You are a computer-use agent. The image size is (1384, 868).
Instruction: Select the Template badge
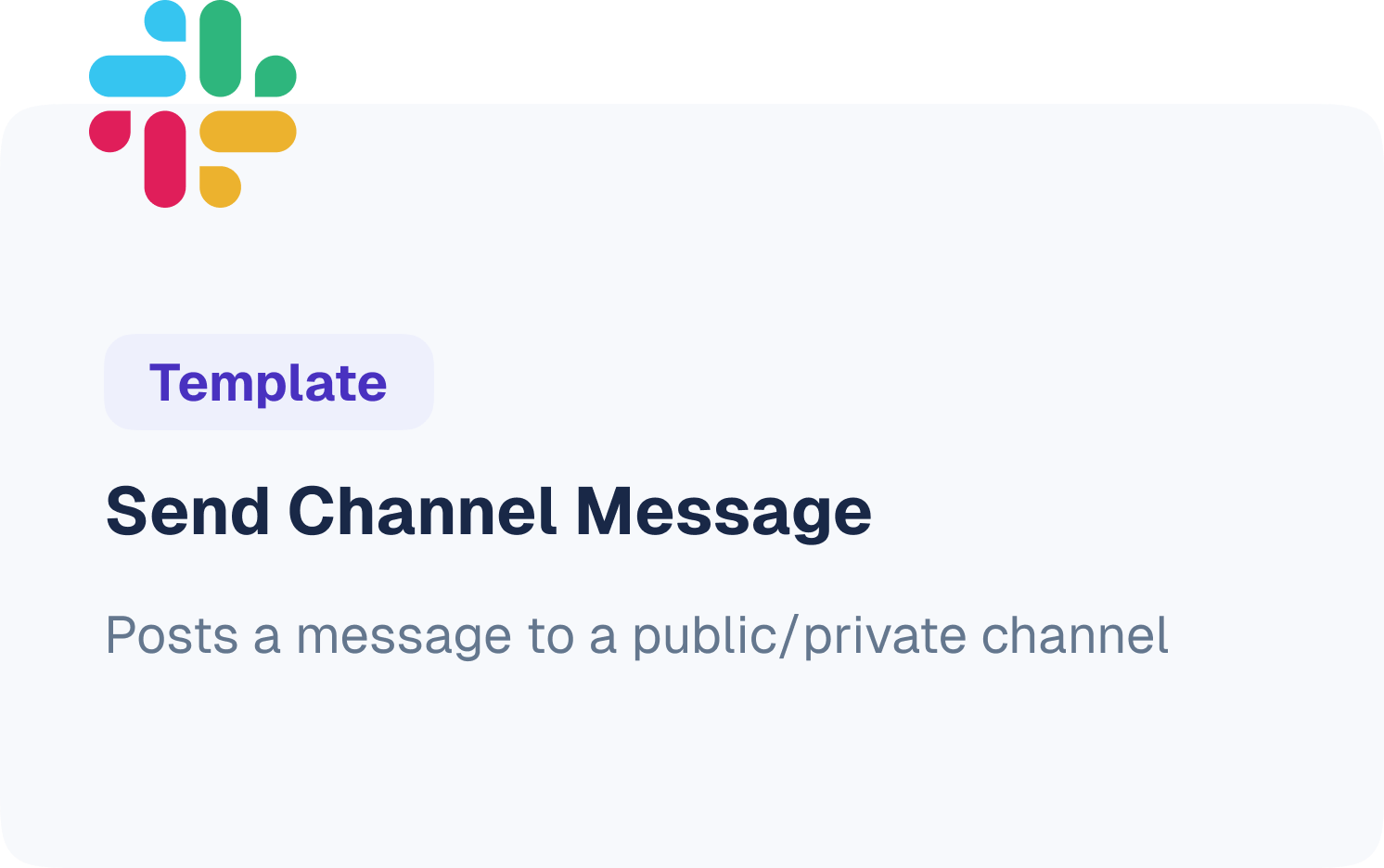pyautogui.click(x=269, y=382)
